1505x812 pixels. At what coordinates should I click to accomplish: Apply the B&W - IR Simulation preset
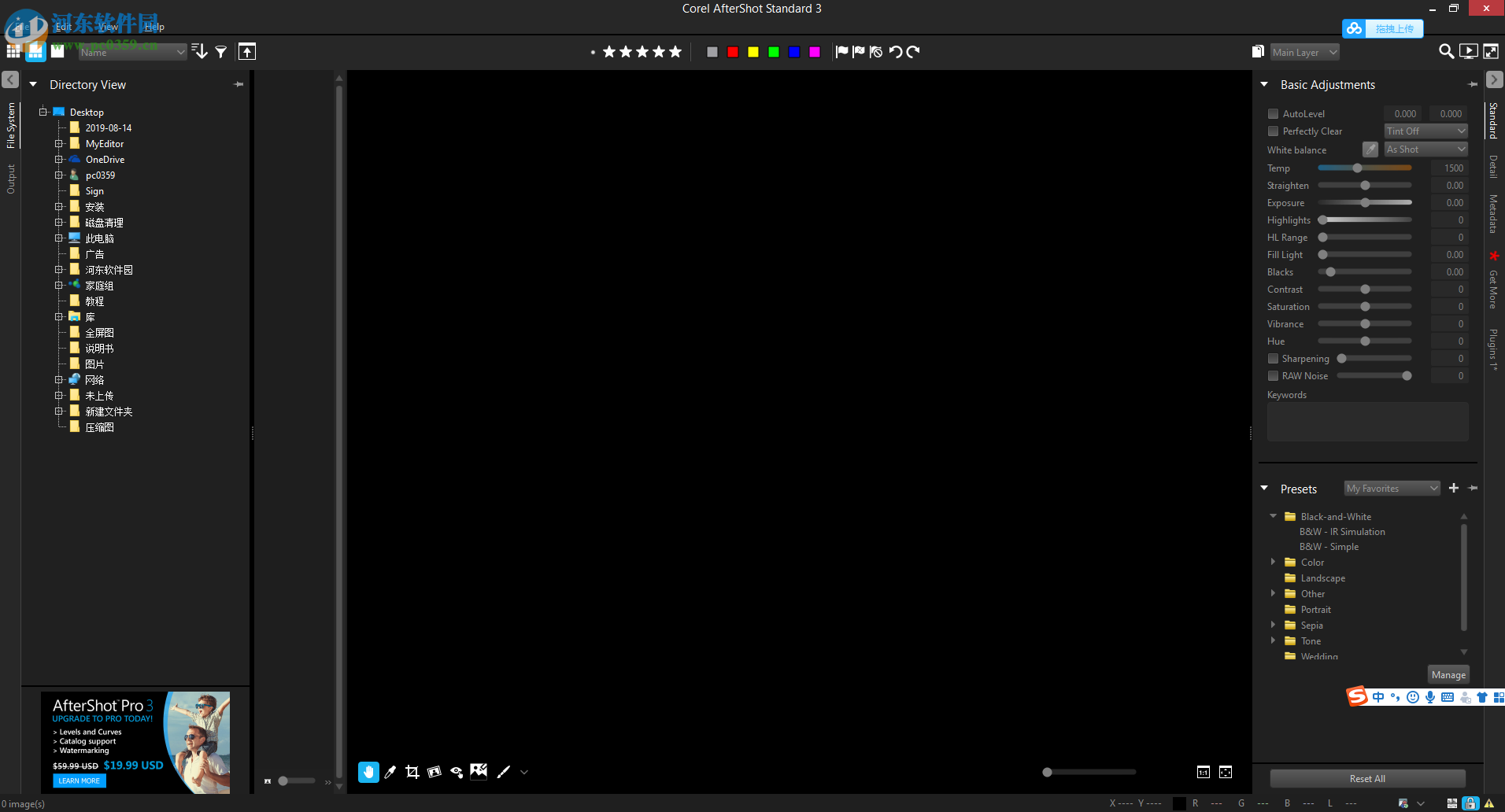(1342, 532)
